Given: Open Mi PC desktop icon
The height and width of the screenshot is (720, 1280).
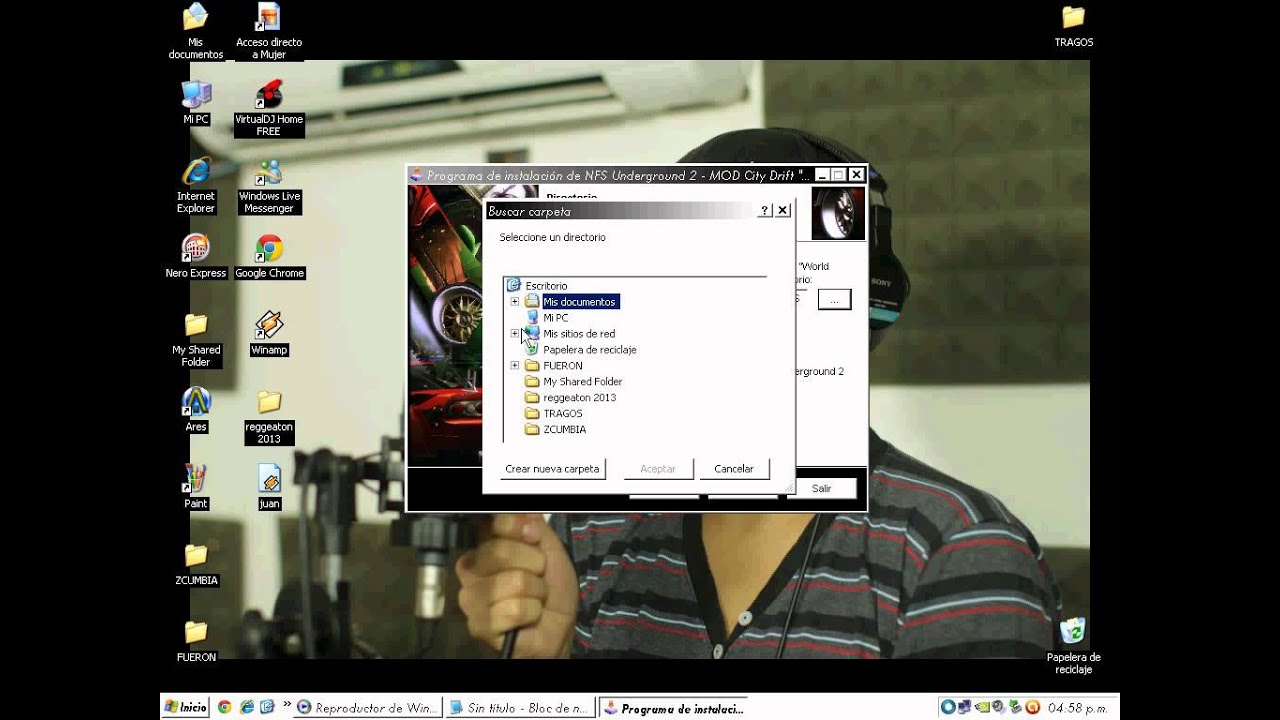Looking at the screenshot, I should [196, 102].
